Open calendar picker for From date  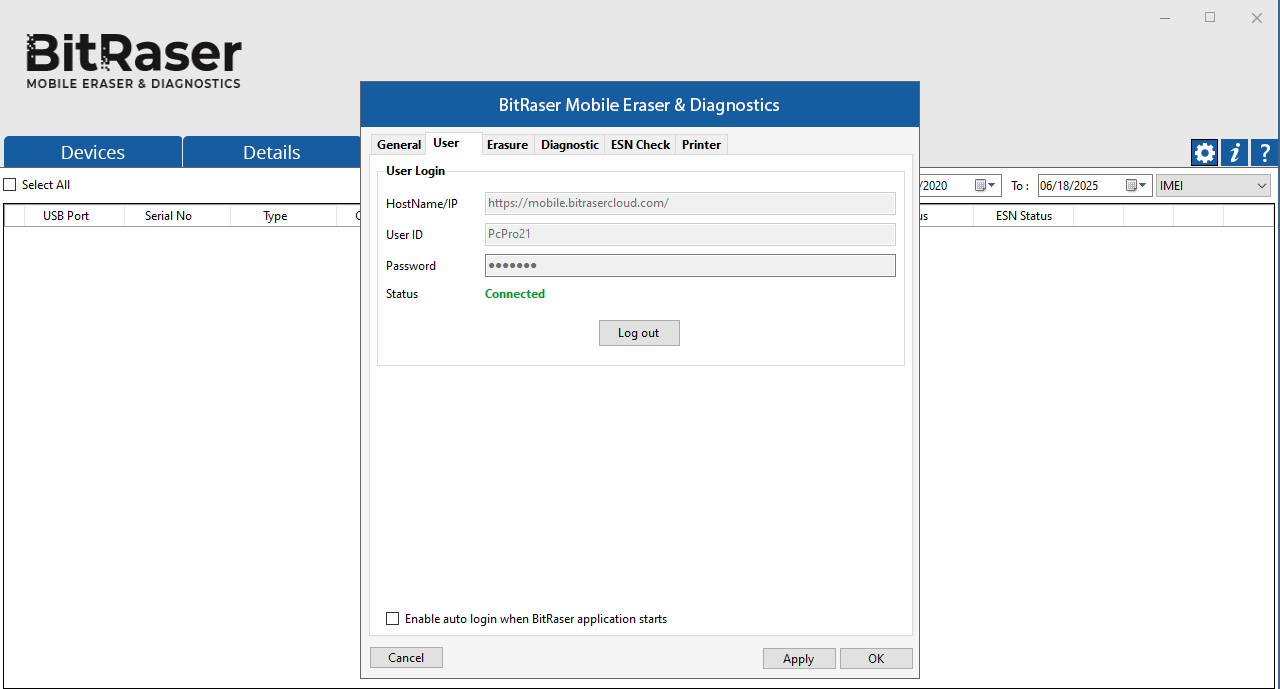pyautogui.click(x=985, y=185)
